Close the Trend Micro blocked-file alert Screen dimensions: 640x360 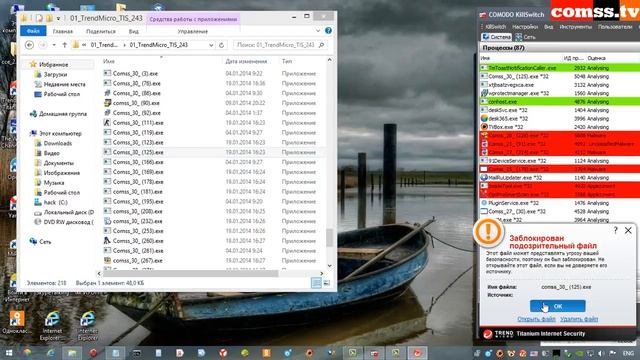click(x=628, y=231)
